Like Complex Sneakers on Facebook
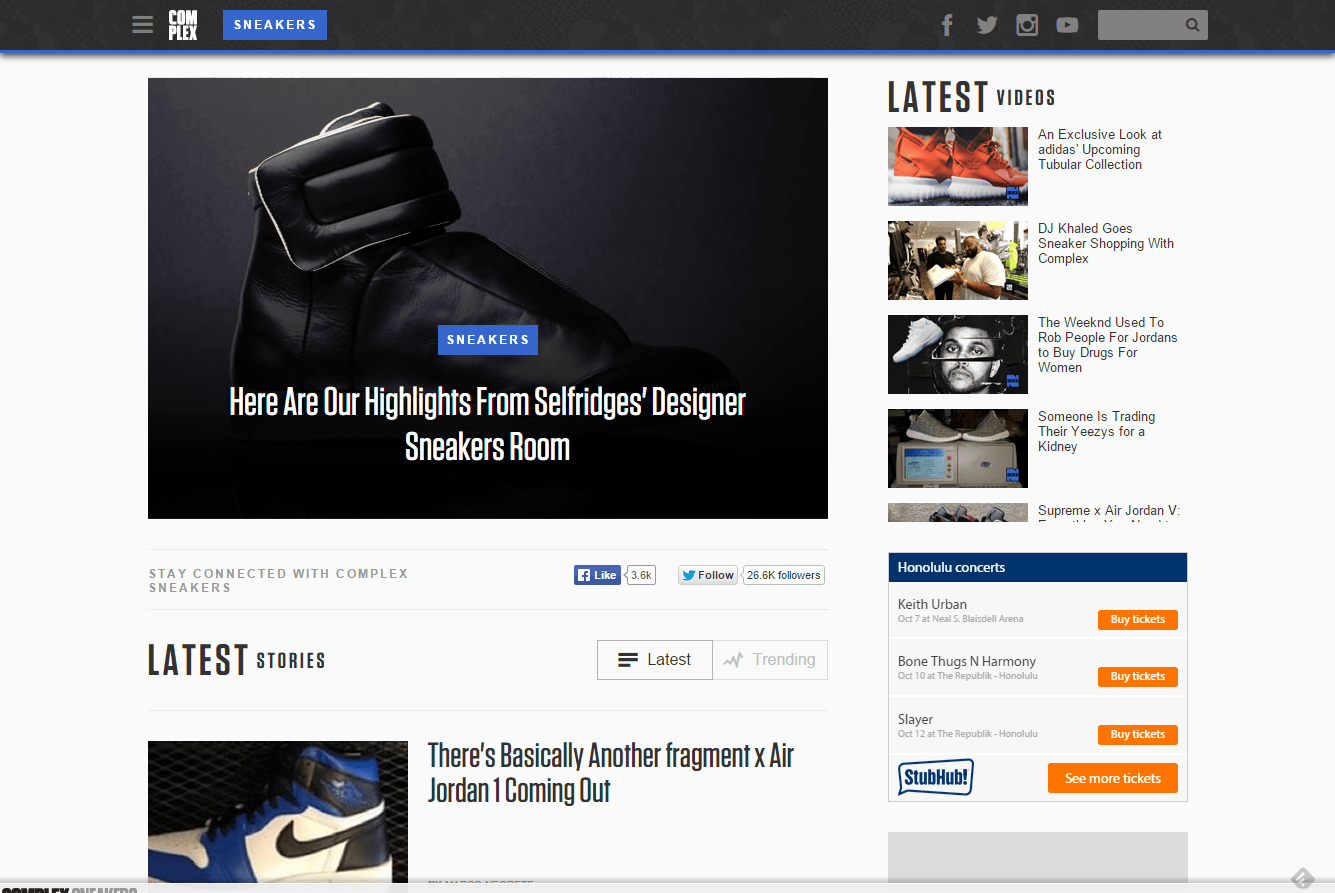The image size is (1335, 893). [597, 575]
